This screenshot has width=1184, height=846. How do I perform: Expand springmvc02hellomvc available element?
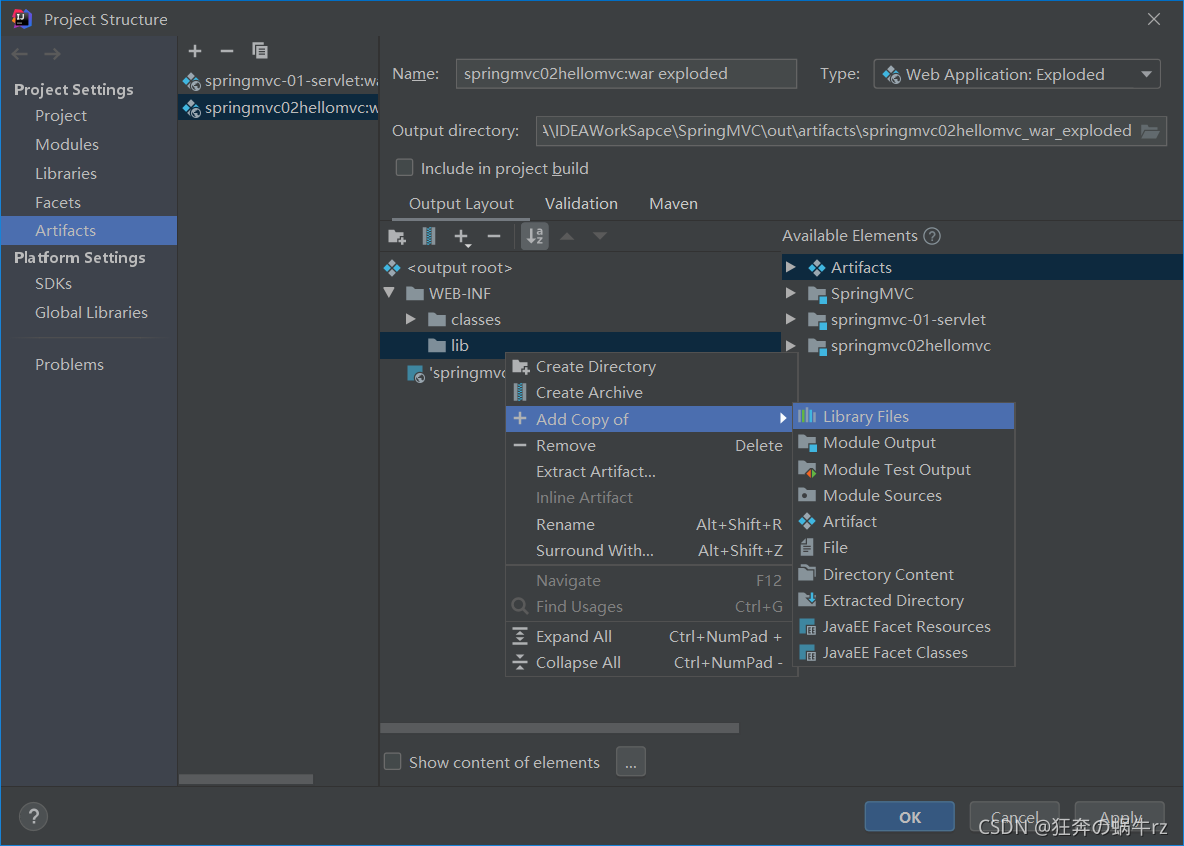791,345
